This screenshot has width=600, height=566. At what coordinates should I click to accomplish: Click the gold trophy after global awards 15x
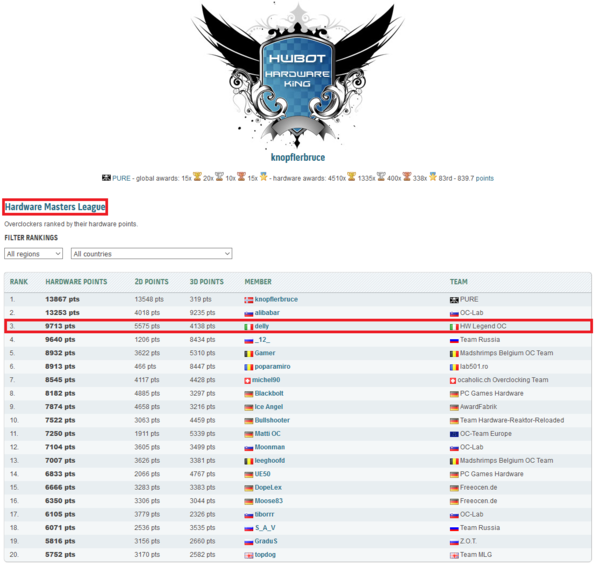(197, 177)
